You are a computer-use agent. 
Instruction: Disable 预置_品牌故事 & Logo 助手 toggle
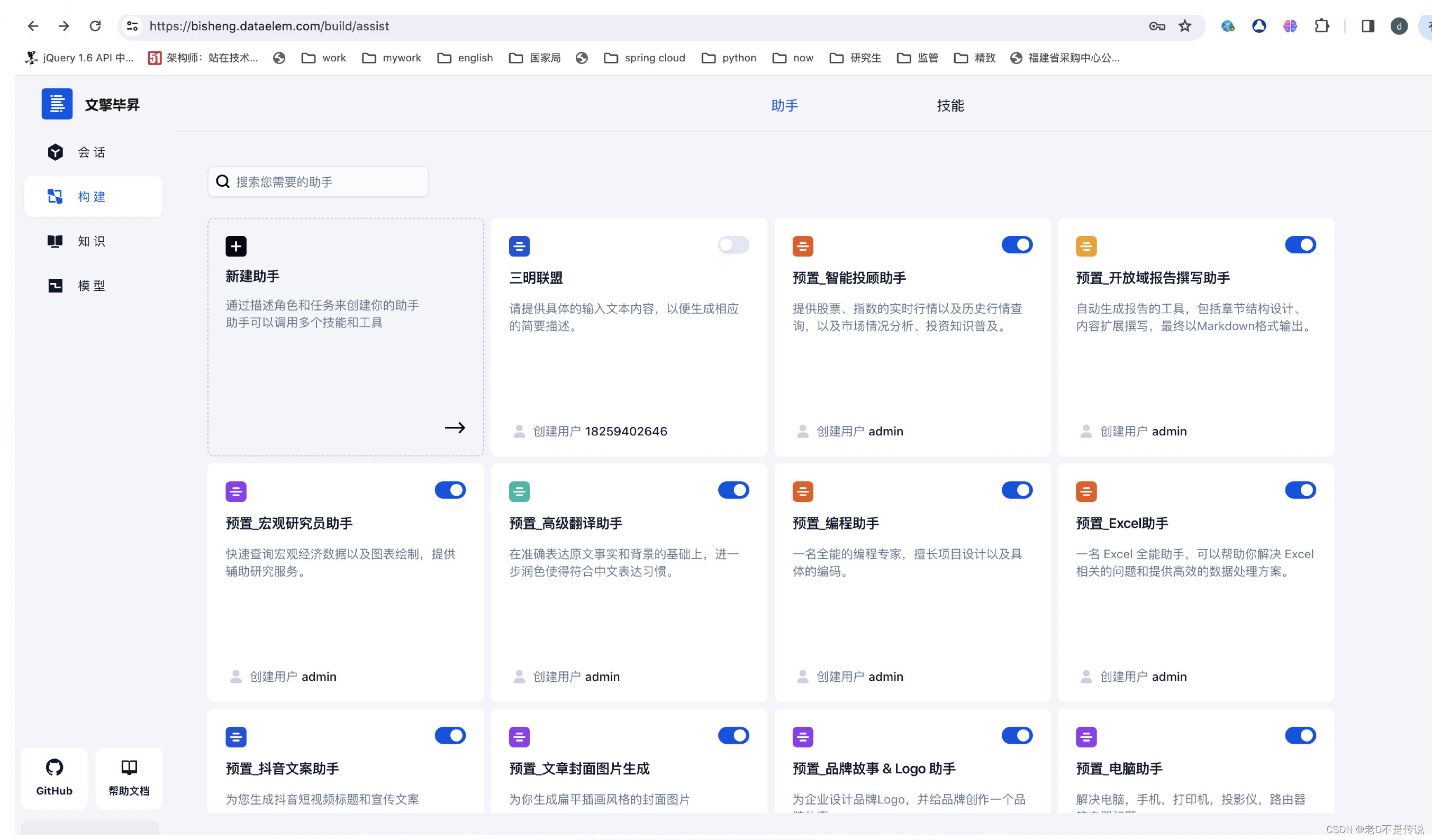pyautogui.click(x=1017, y=735)
